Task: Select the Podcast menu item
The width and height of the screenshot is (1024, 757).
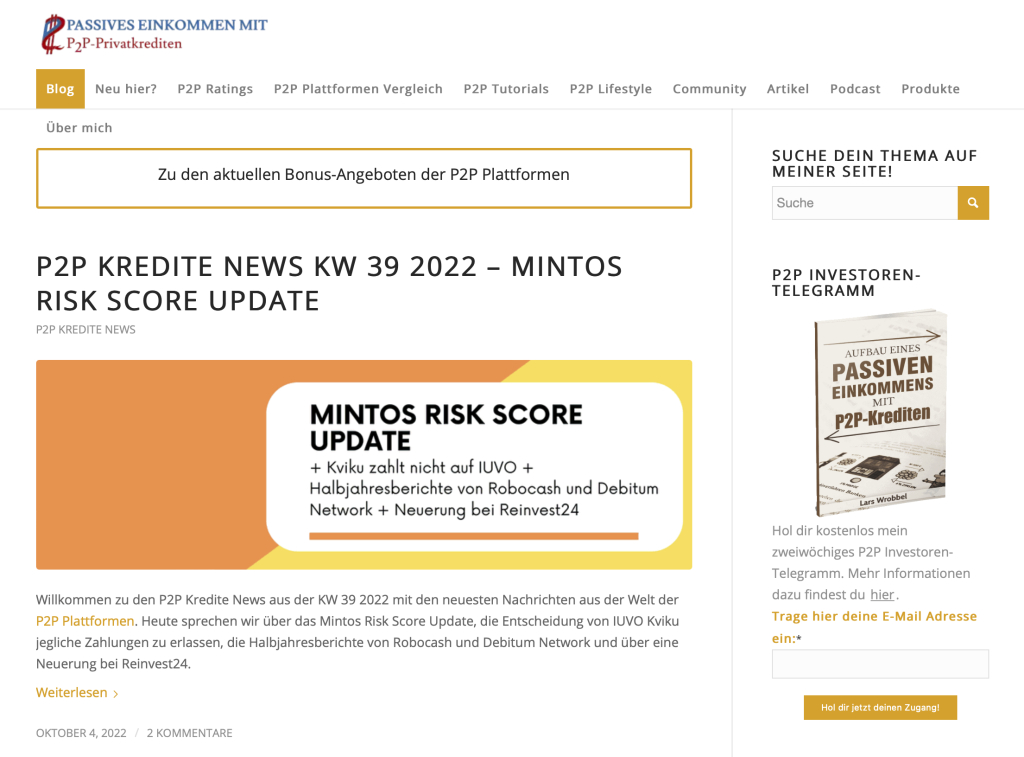Action: coord(855,89)
